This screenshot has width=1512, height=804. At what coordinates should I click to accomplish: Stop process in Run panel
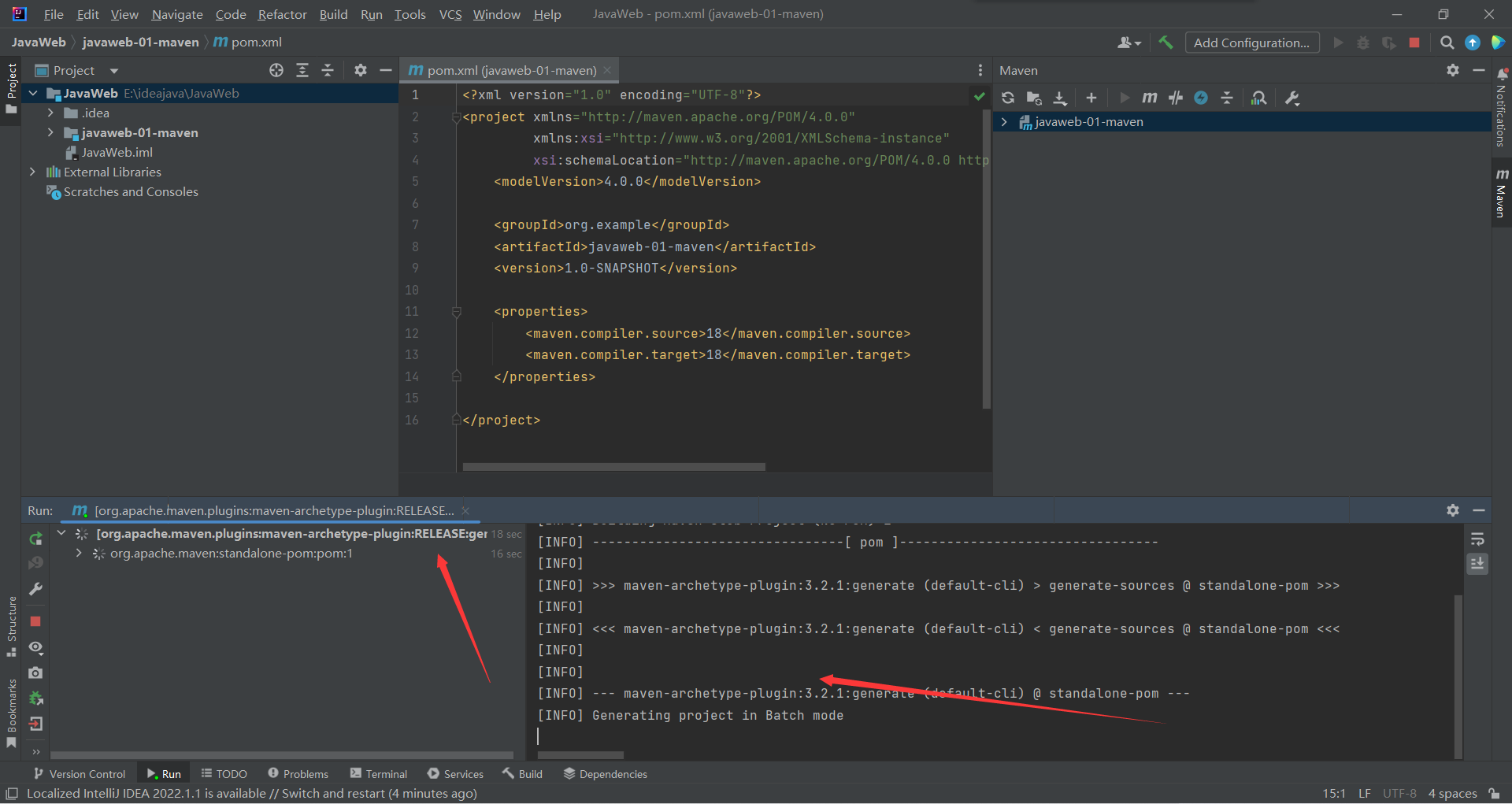click(x=35, y=621)
